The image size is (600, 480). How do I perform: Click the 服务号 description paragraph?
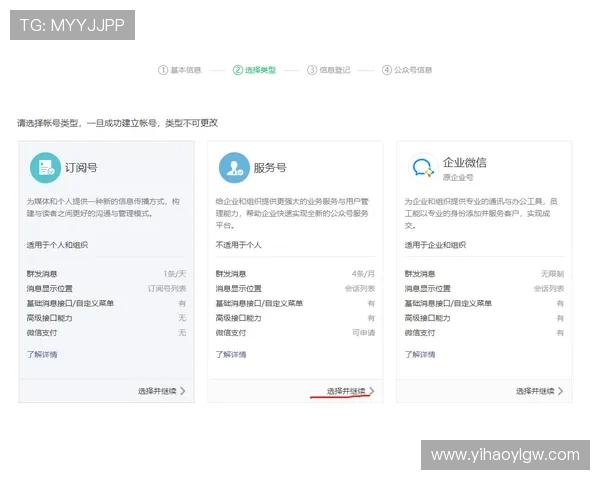coord(292,213)
